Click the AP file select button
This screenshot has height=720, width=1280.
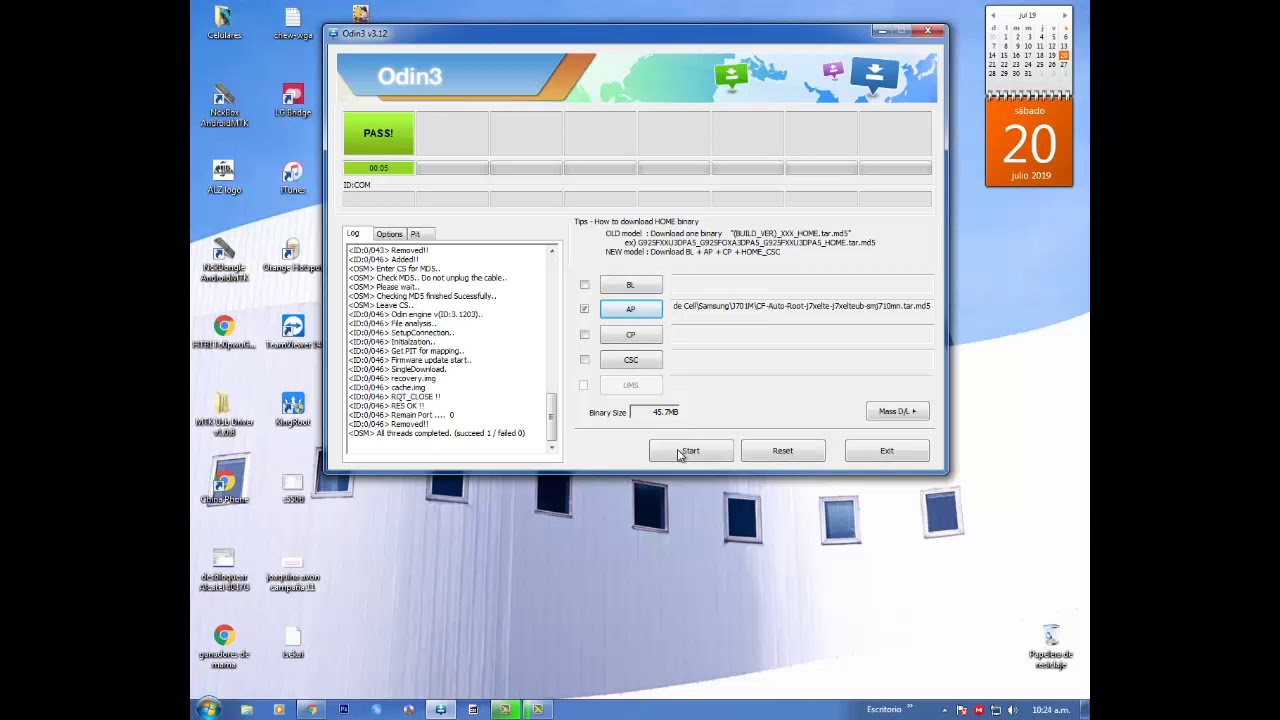pyautogui.click(x=631, y=309)
